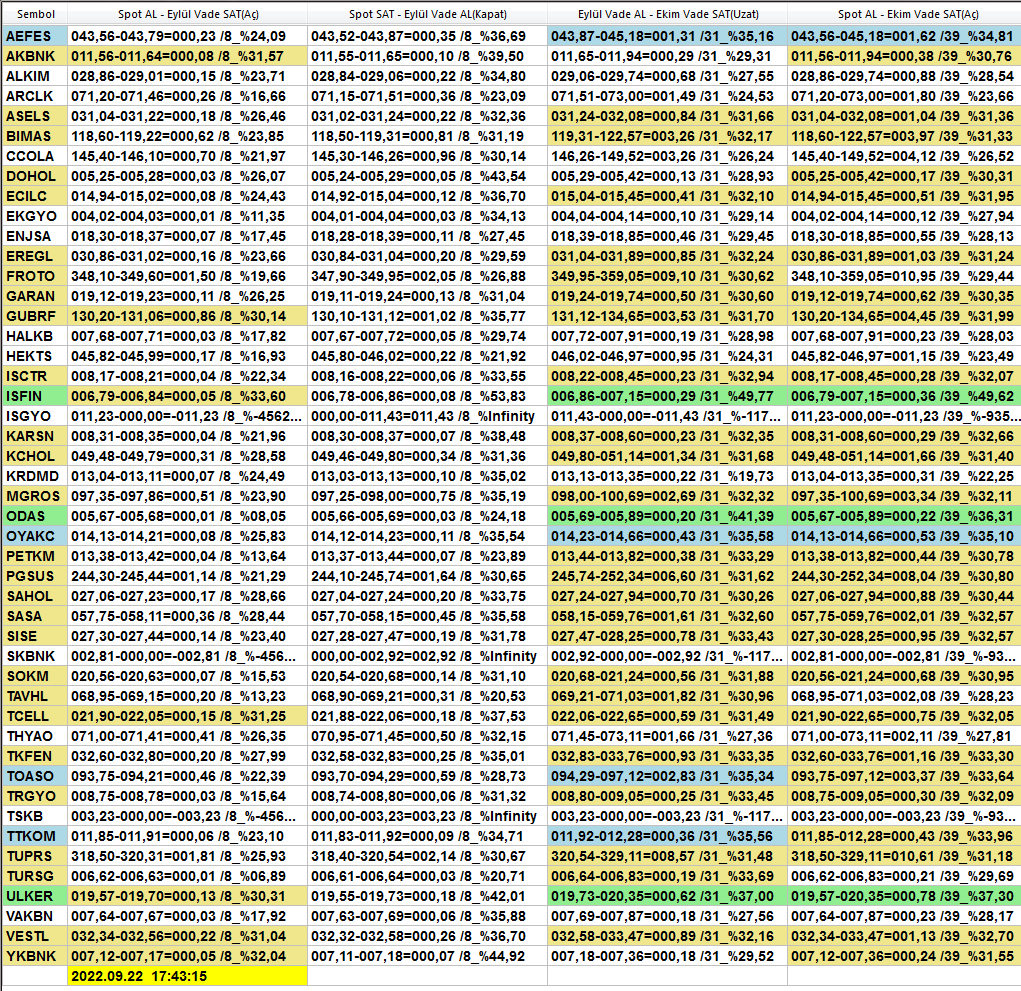Click ULKER cell ending /39_%37,30
1021x991 pixels.
904,897
